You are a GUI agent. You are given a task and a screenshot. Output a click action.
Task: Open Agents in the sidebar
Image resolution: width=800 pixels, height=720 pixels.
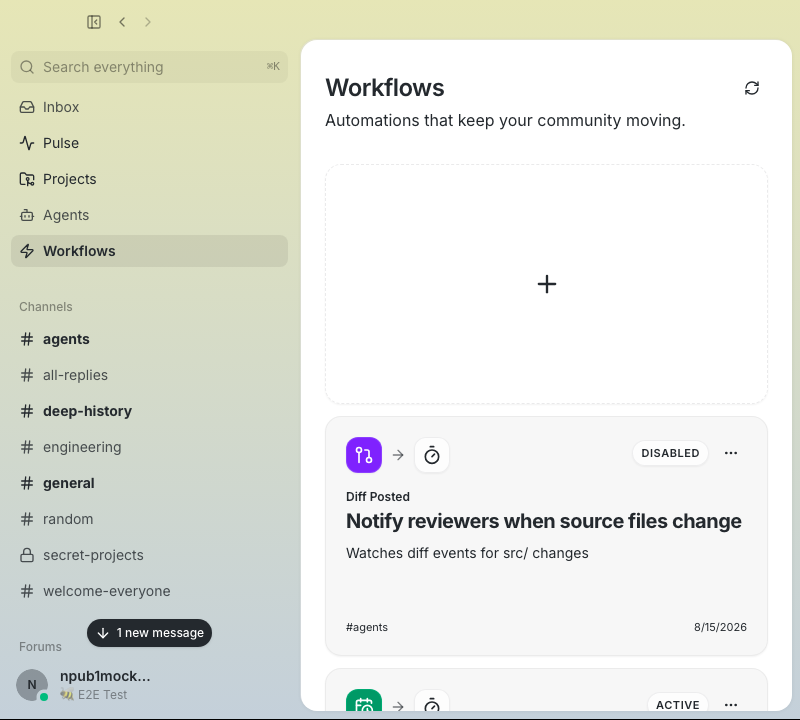click(x=149, y=215)
